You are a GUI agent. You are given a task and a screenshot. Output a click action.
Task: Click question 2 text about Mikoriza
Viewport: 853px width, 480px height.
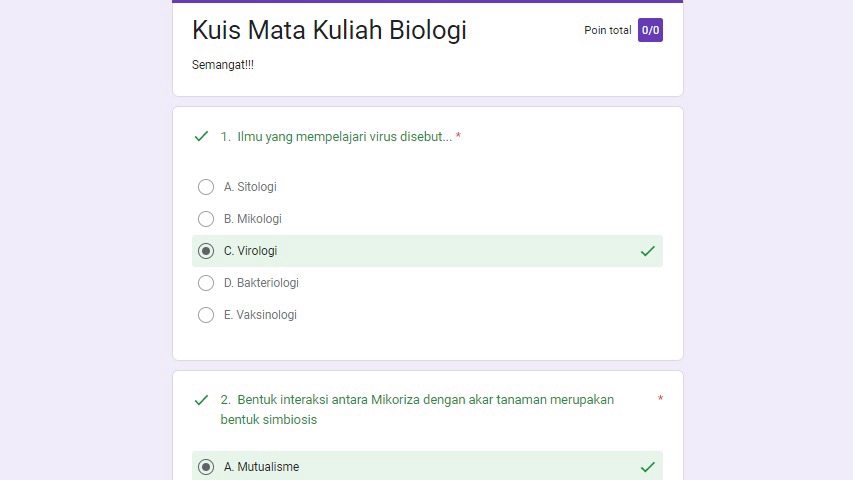417,409
